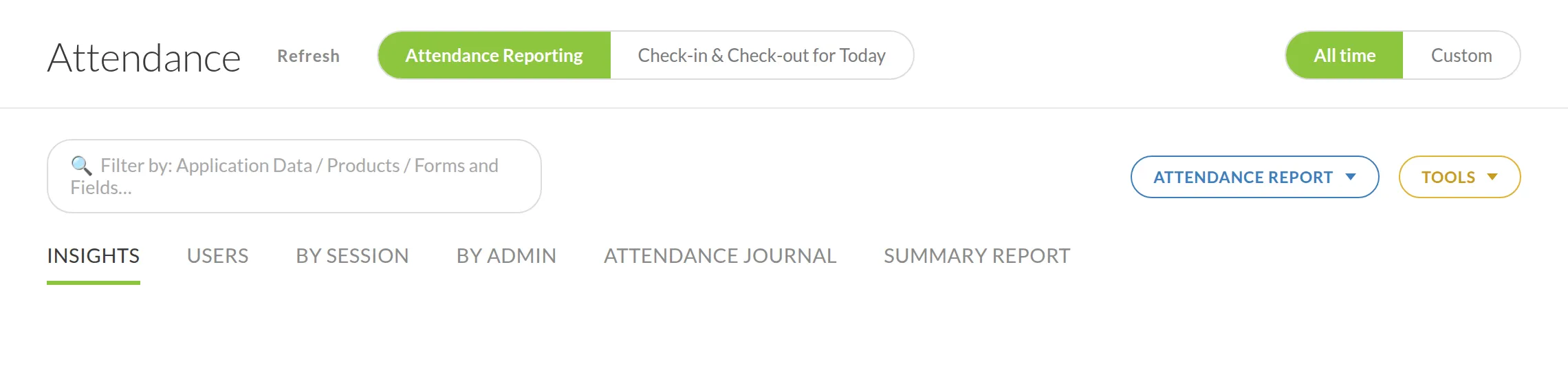Switch to the Users tab
The height and width of the screenshot is (373, 1568).
(x=218, y=256)
